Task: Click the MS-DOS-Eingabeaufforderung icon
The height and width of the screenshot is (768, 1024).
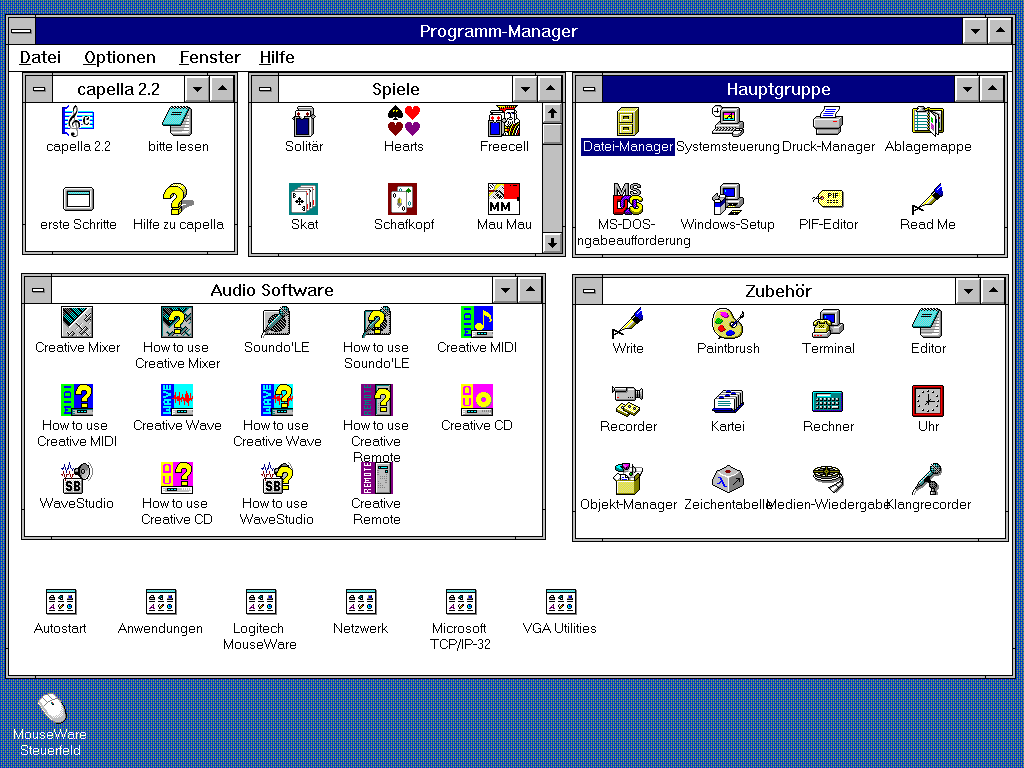Action: [628, 200]
